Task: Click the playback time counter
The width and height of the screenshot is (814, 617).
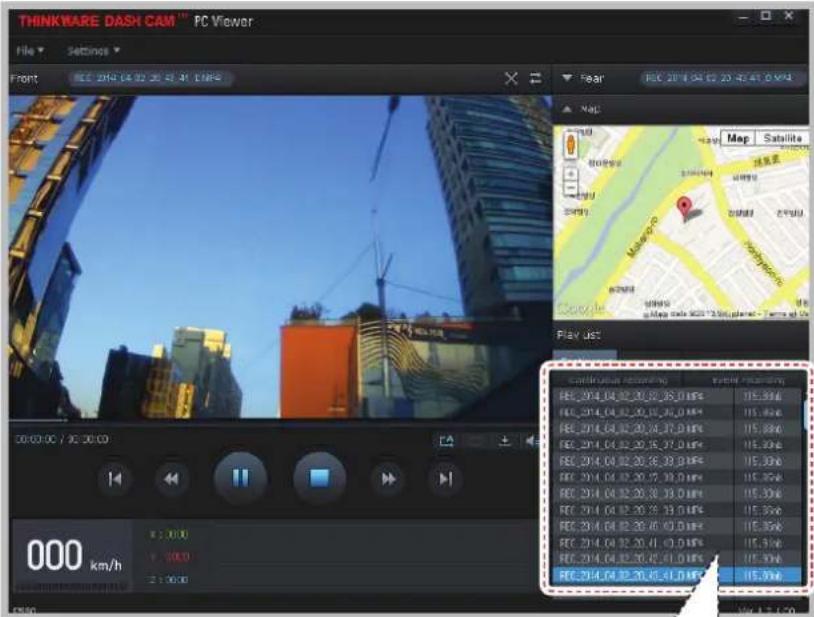Action: 62,439
